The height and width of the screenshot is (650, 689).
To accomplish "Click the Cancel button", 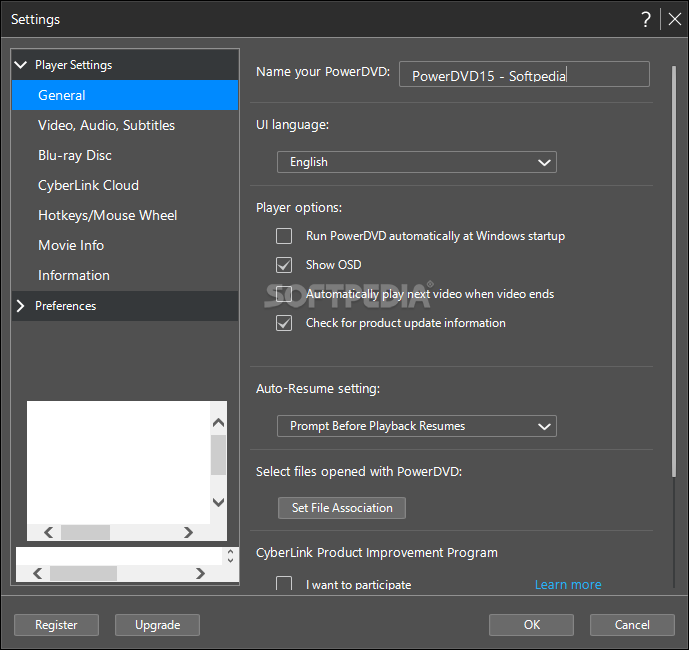I will [x=632, y=625].
